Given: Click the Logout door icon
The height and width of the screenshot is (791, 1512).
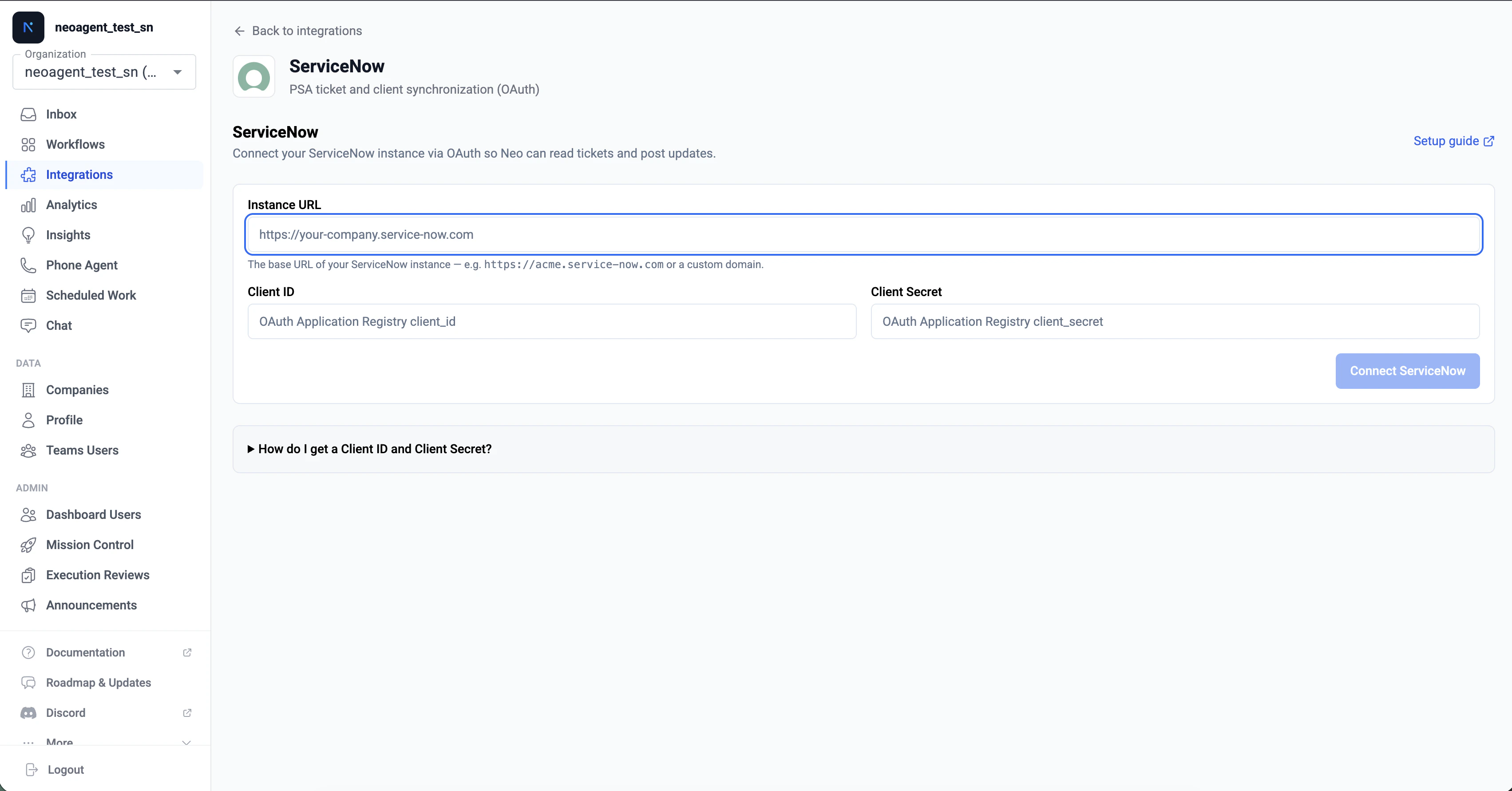Looking at the screenshot, I should pos(32,769).
